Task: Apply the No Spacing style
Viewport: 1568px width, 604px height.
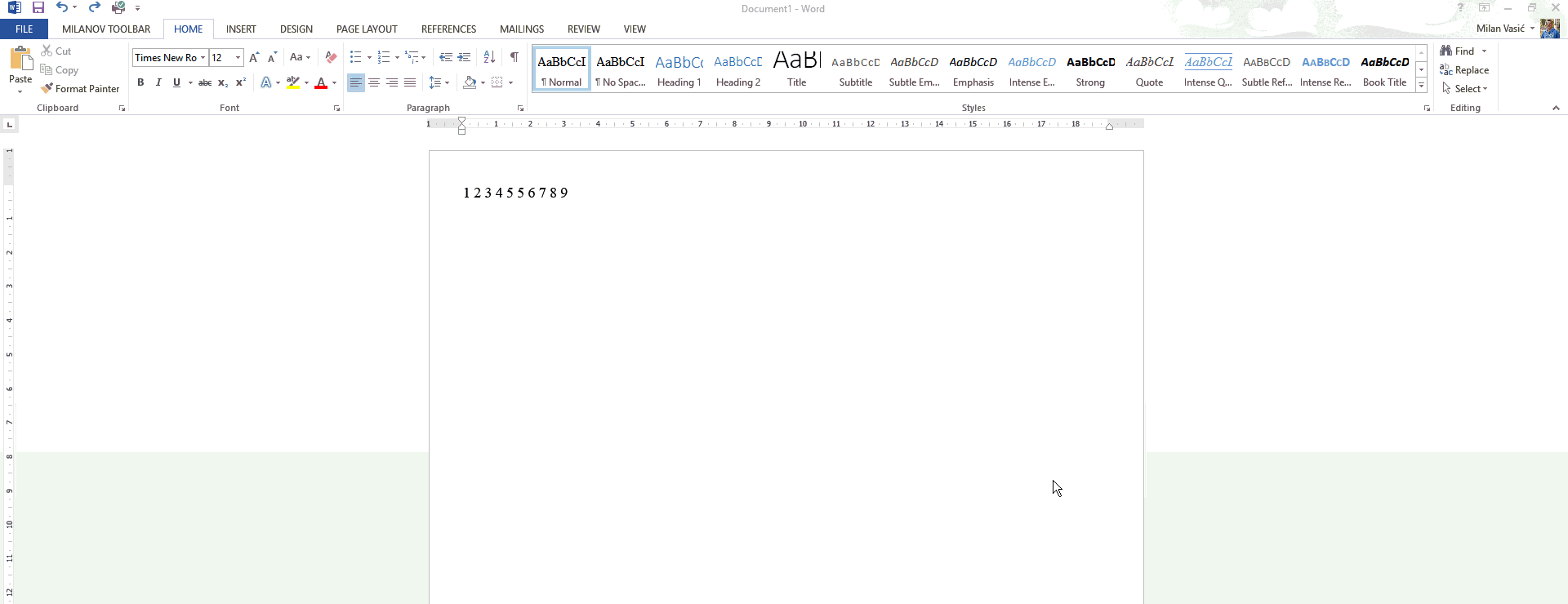Action: coord(621,69)
